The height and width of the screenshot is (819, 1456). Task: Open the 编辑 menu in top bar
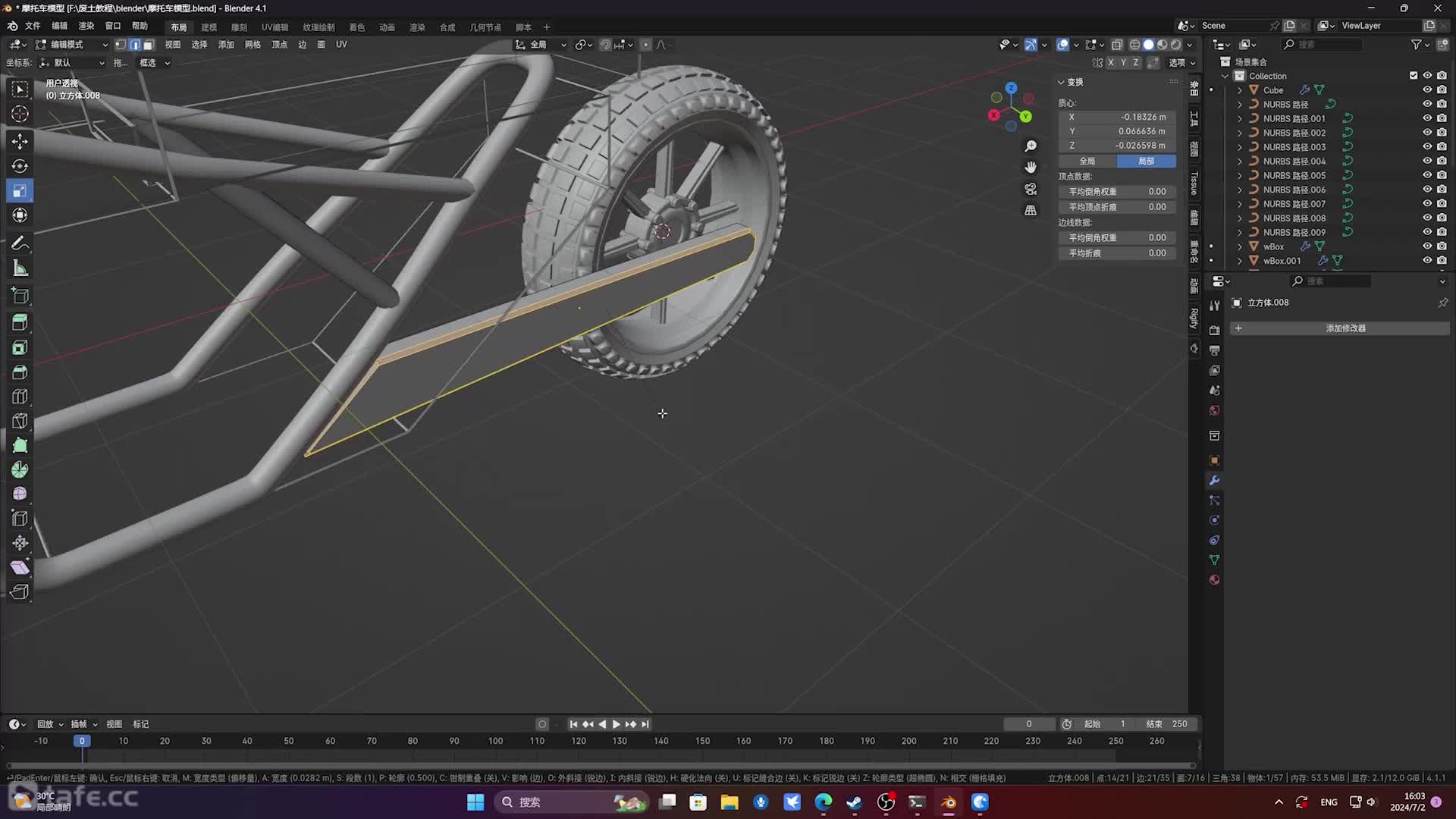click(x=59, y=26)
